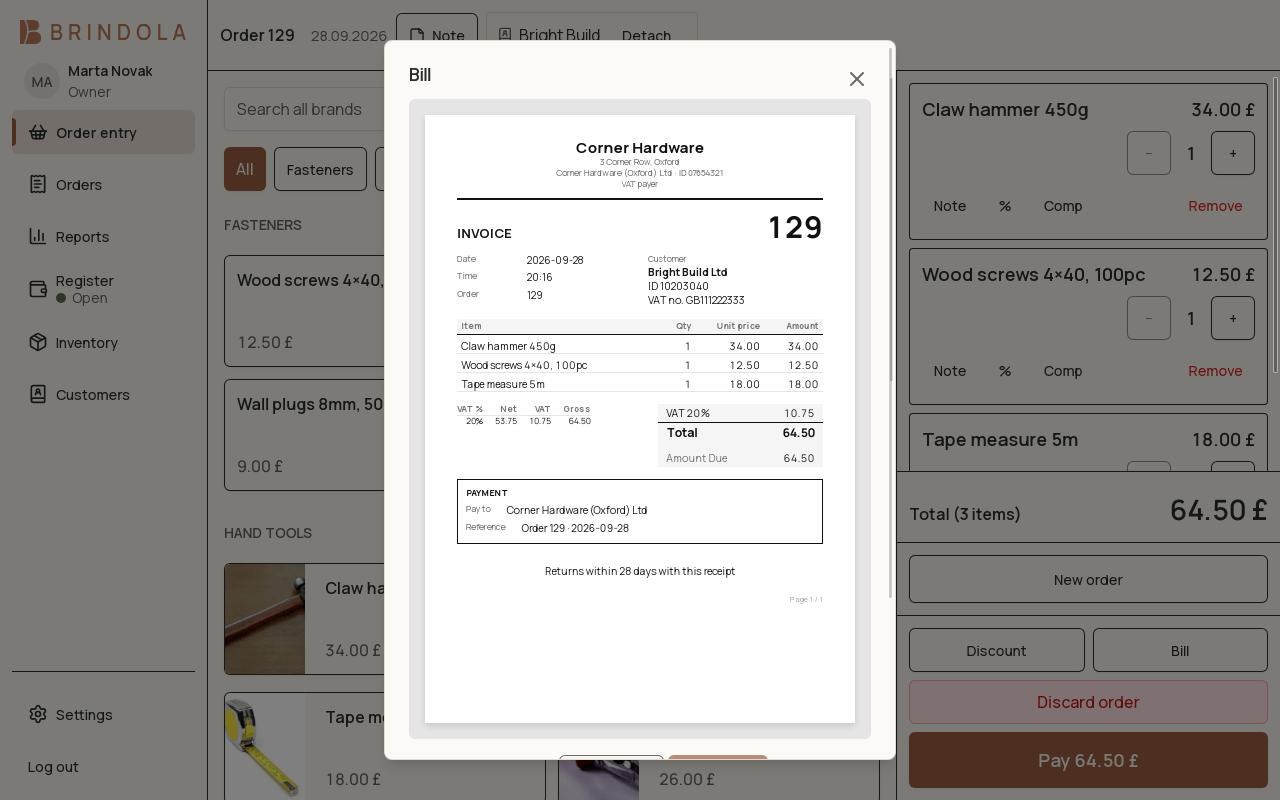Go to the Inventory page

[x=103, y=342]
